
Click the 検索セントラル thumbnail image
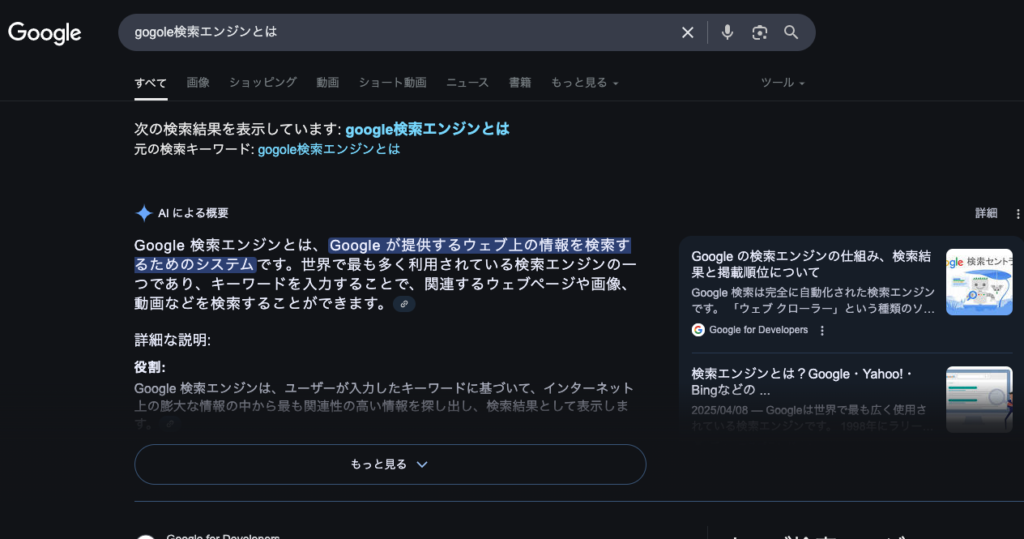click(x=979, y=282)
